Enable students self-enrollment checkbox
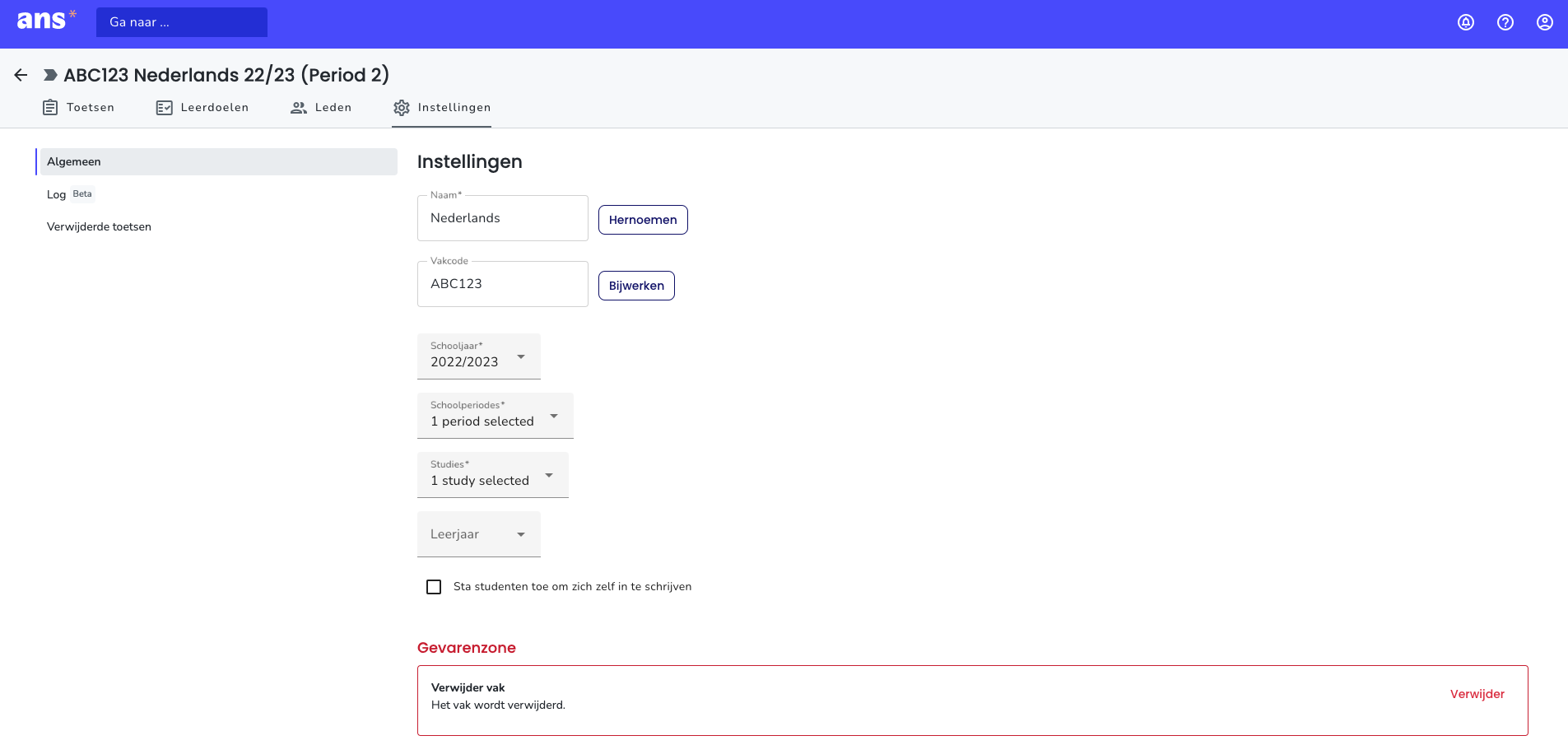Screen dimensions: 1568x745 pos(434,587)
